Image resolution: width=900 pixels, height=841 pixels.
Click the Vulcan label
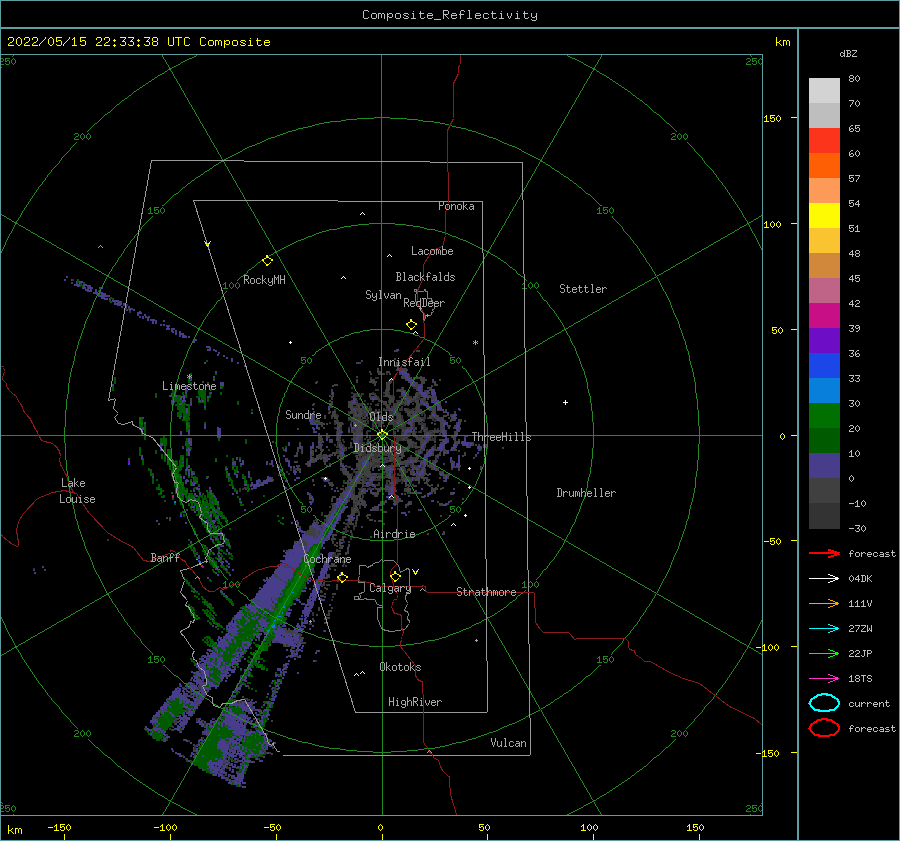[508, 743]
